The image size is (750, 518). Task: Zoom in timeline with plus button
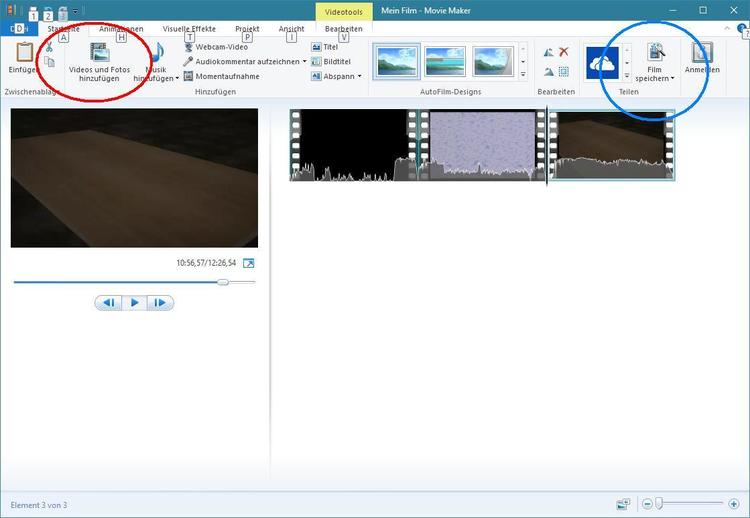click(734, 504)
